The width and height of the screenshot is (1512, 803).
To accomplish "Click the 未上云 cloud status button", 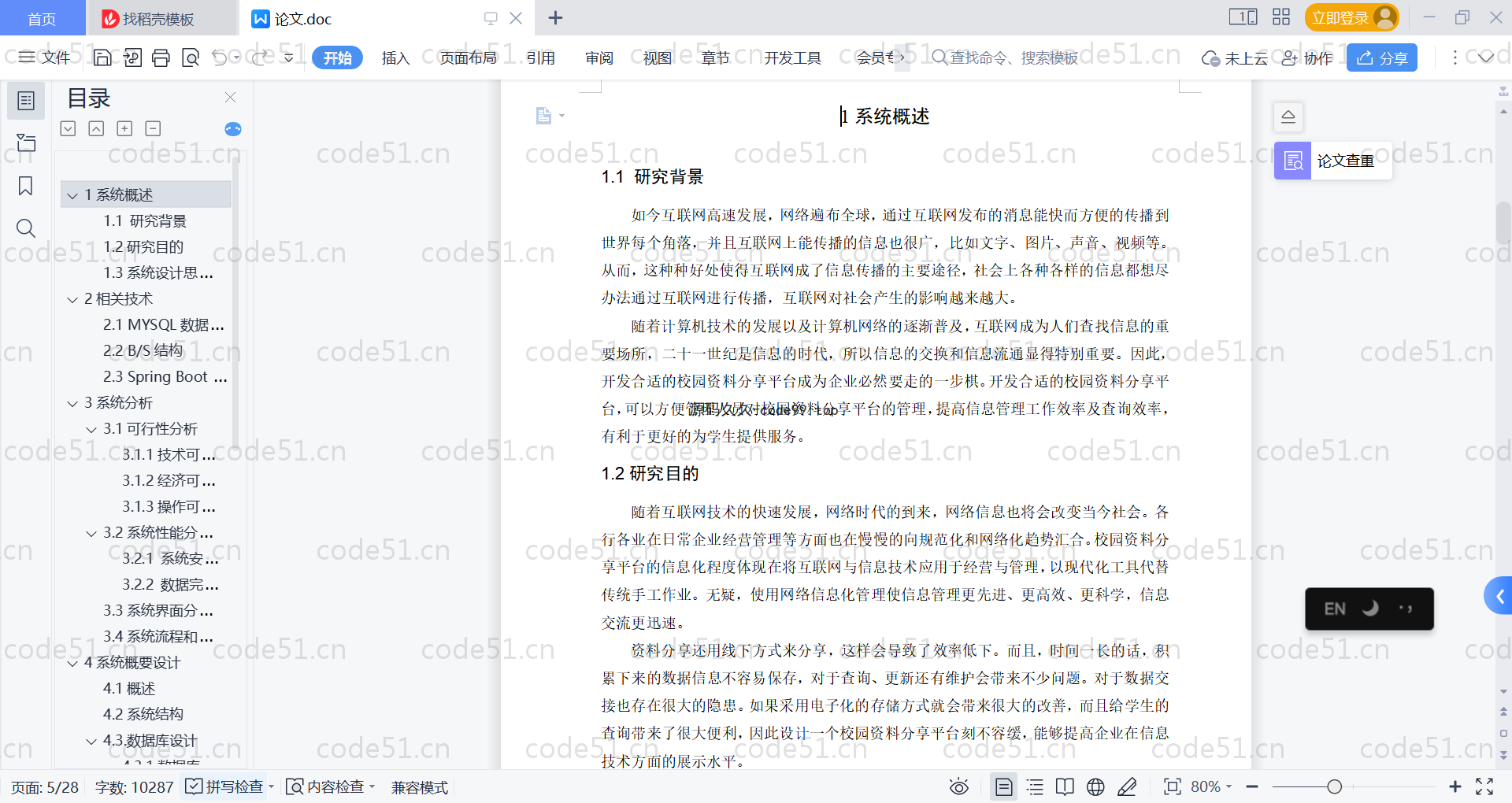I will coord(1235,58).
